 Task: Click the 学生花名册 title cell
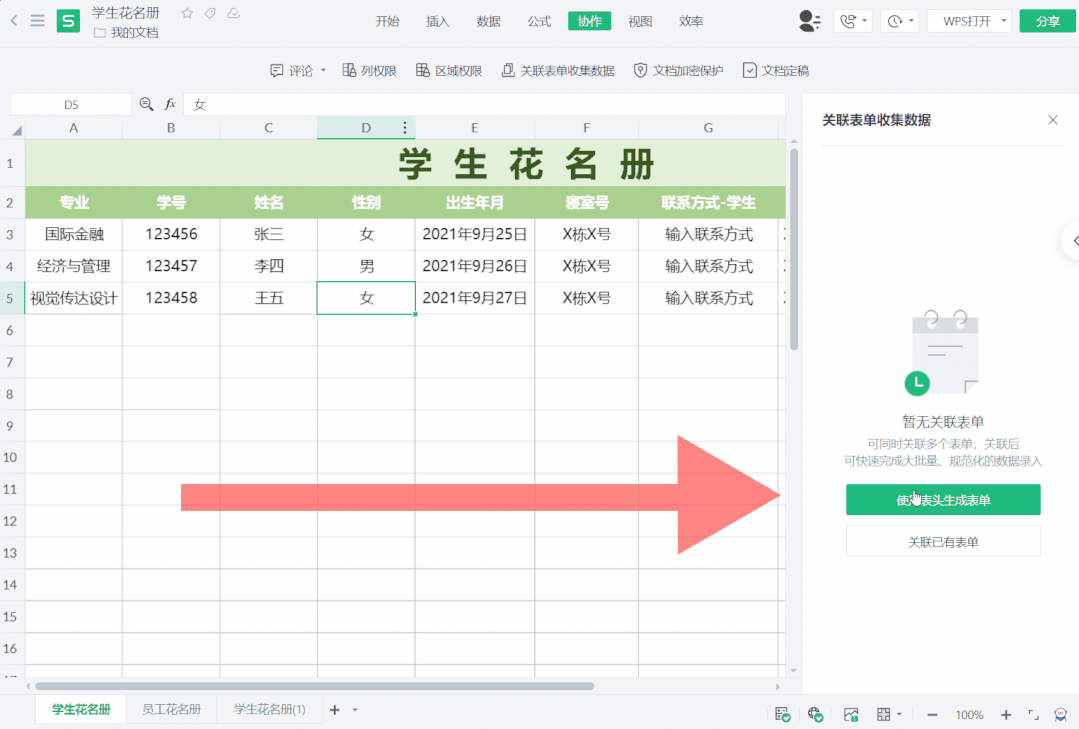point(526,164)
